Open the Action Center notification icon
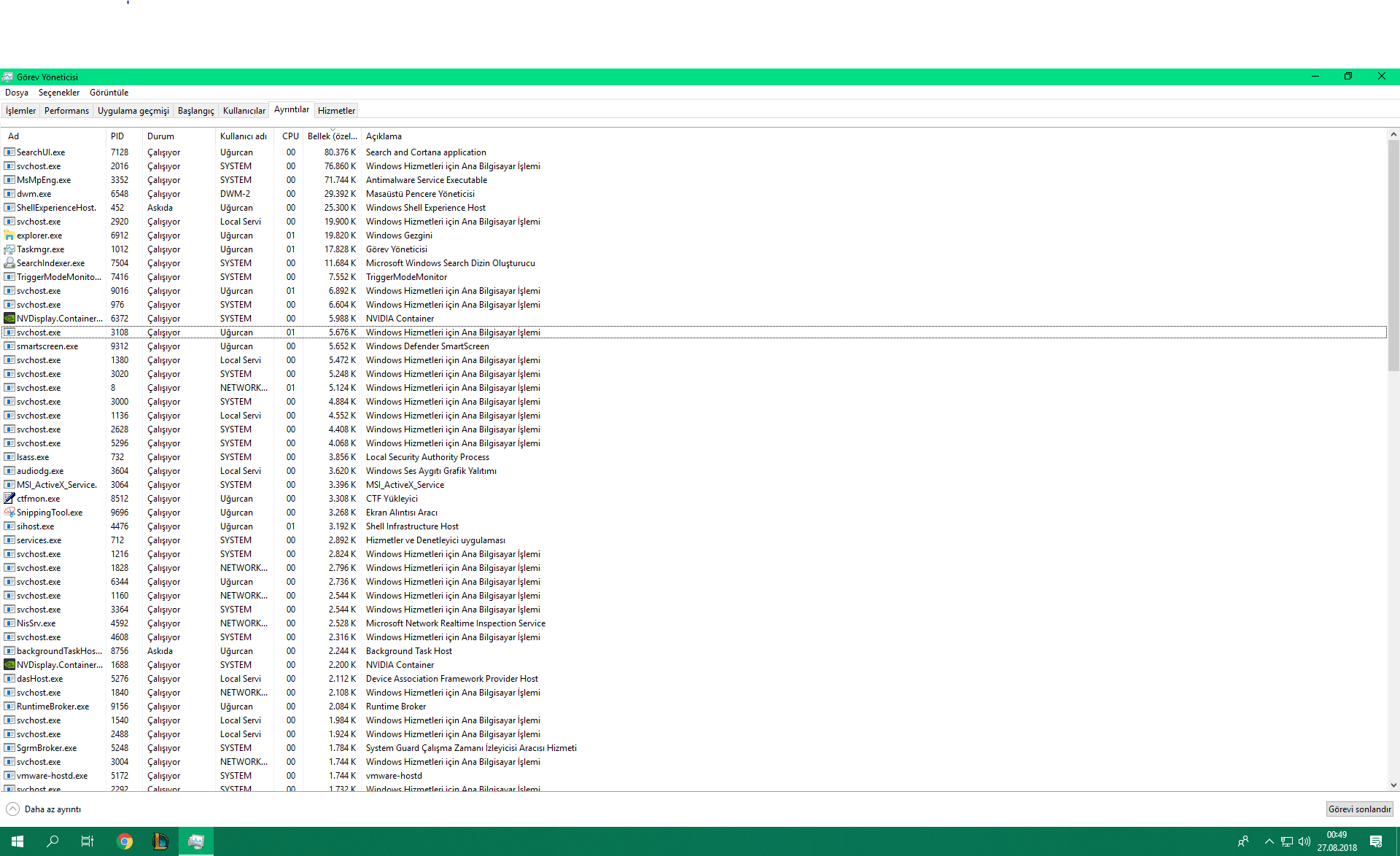The height and width of the screenshot is (856, 1400). 1375,841
